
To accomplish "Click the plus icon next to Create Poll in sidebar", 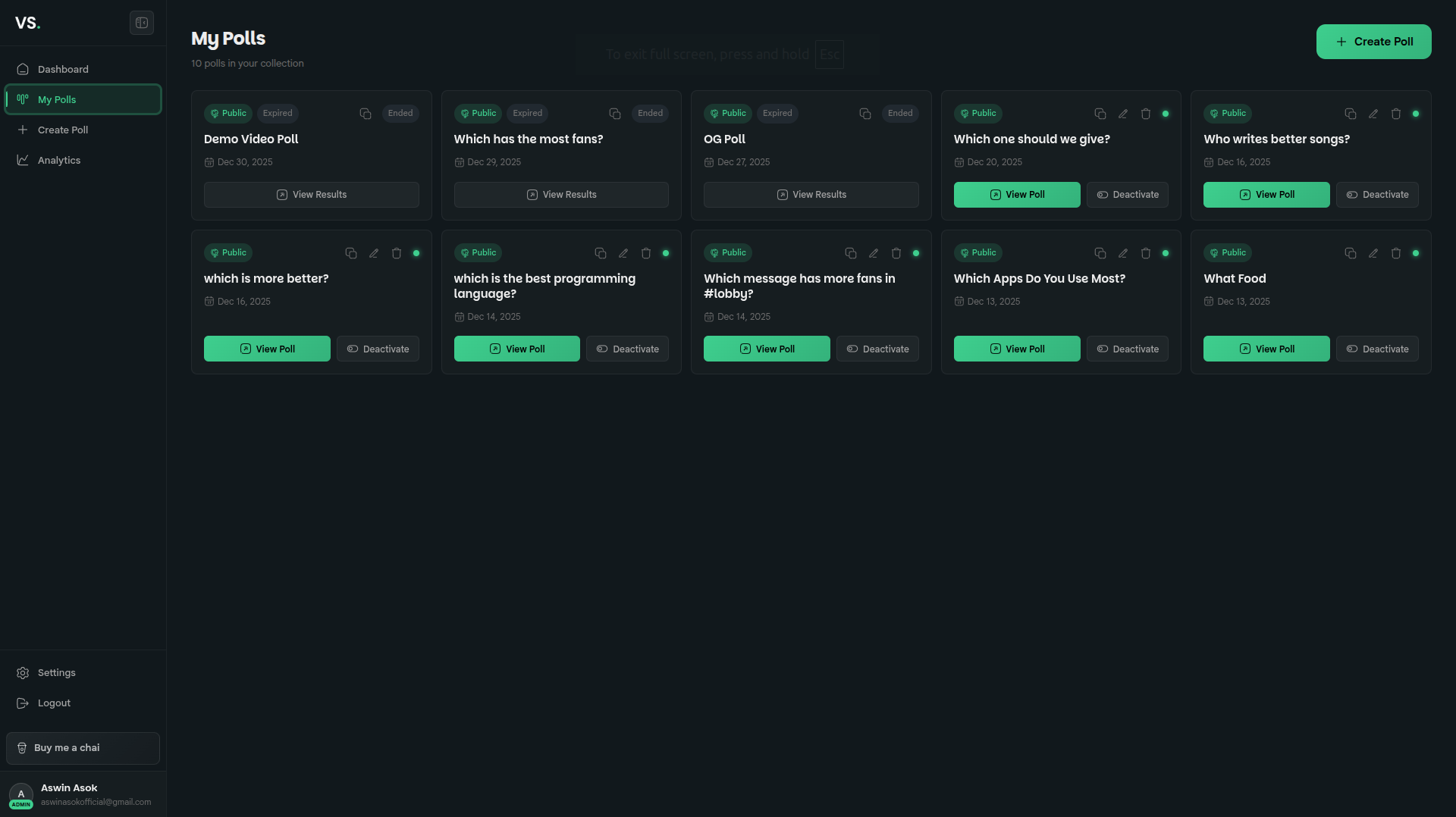I will 22,130.
